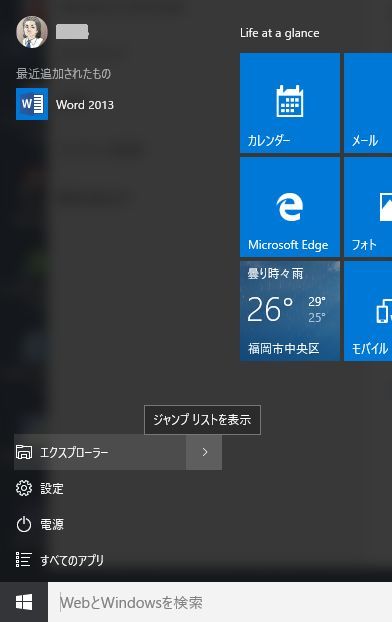The image size is (392, 622).
Task: Click the 電源 power icon
Action: pos(24,524)
